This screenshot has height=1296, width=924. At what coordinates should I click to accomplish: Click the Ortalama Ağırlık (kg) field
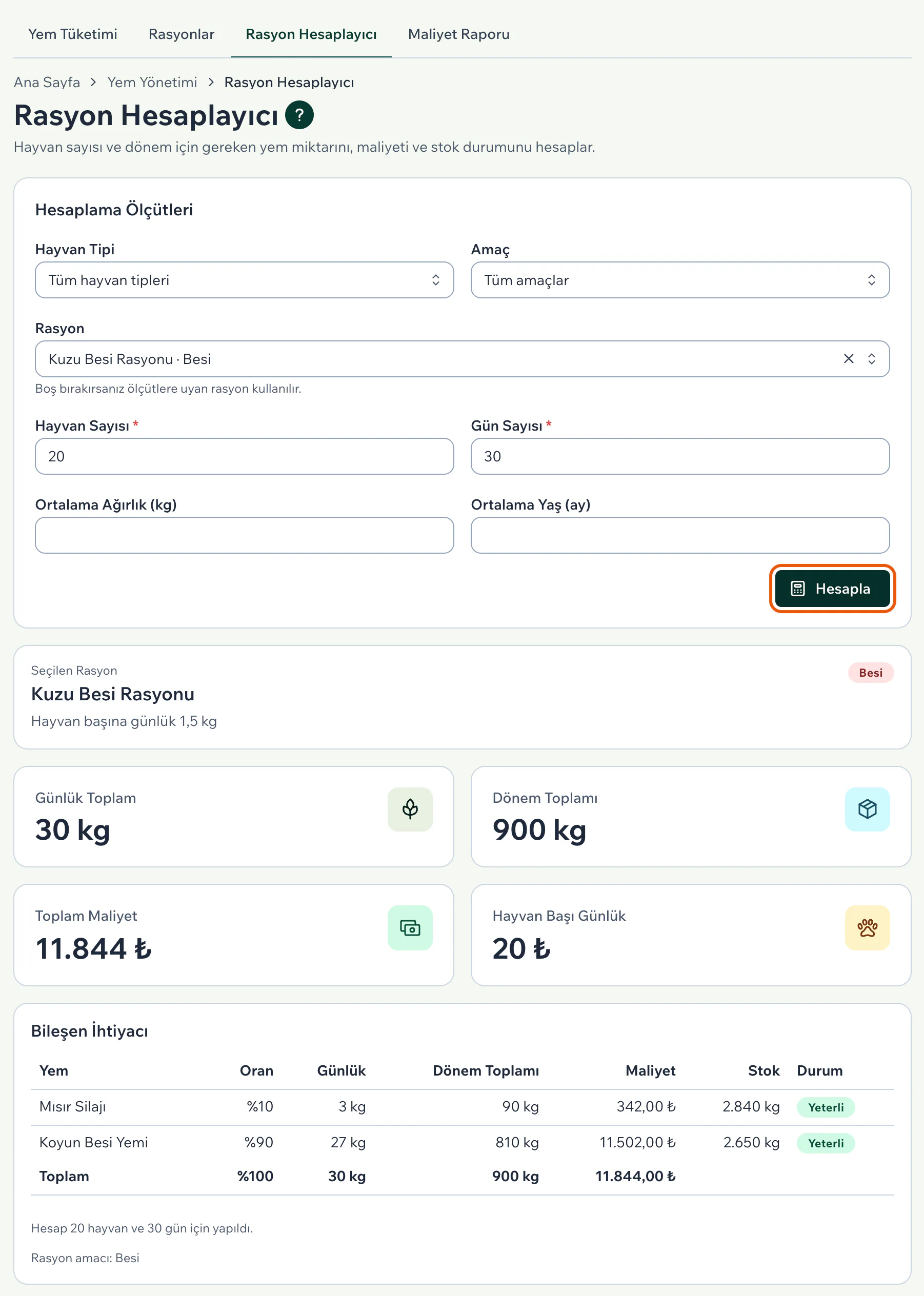(245, 535)
